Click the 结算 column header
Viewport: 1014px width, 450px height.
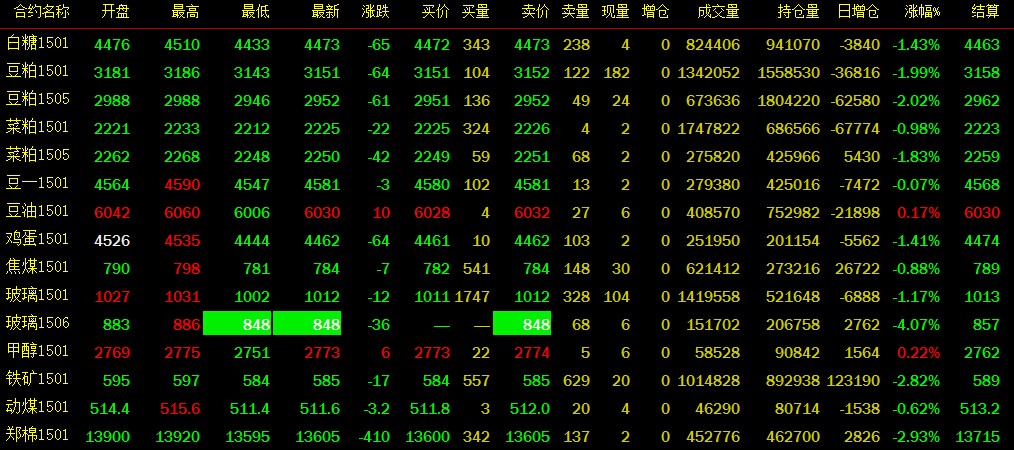coord(986,12)
